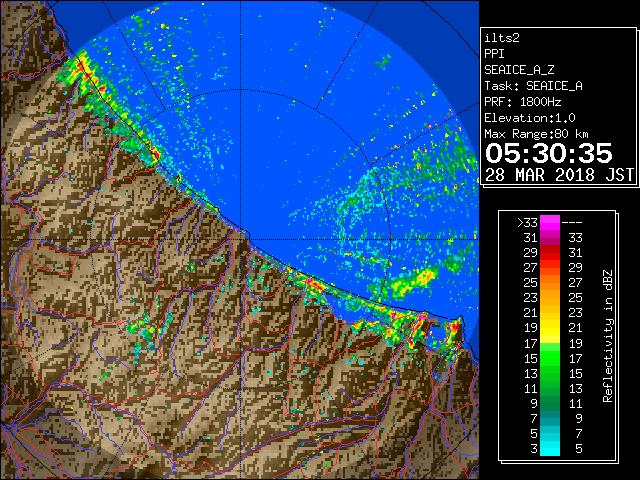This screenshot has width=640, height=480.
Task: Select the SEAICE_A_Z product label
Action: click(x=519, y=70)
